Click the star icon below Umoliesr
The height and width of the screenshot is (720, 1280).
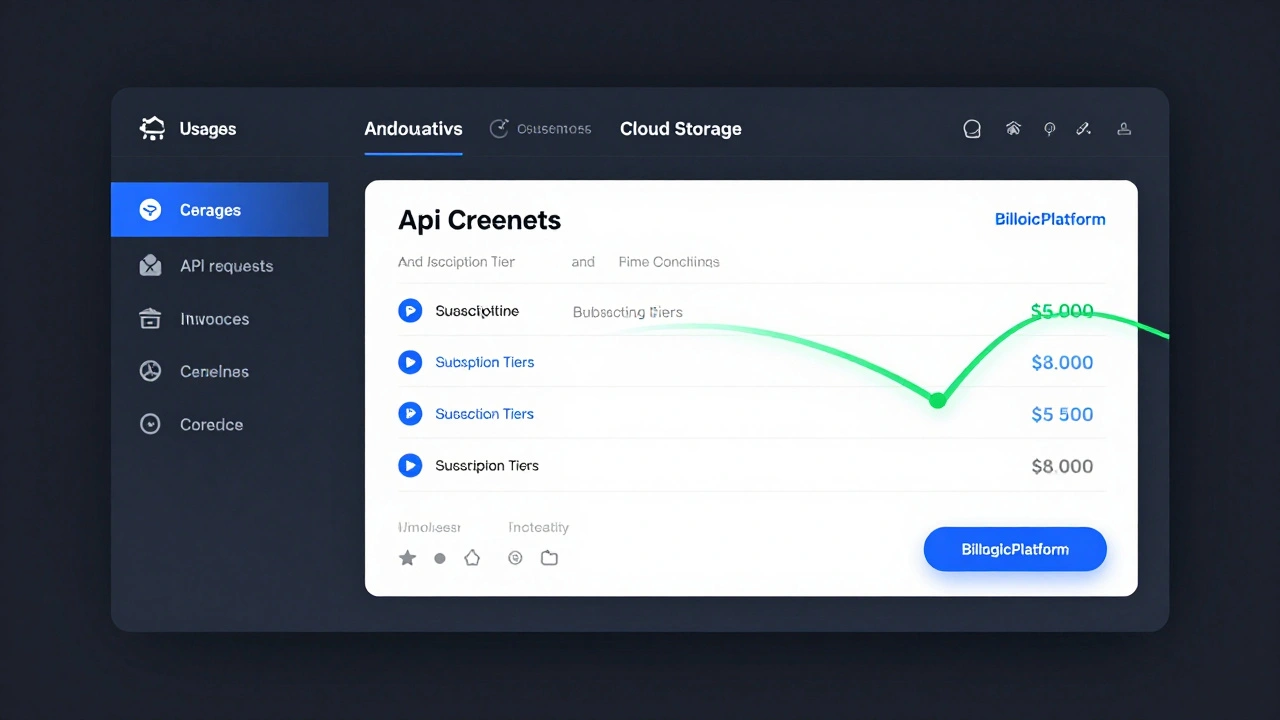tap(407, 558)
